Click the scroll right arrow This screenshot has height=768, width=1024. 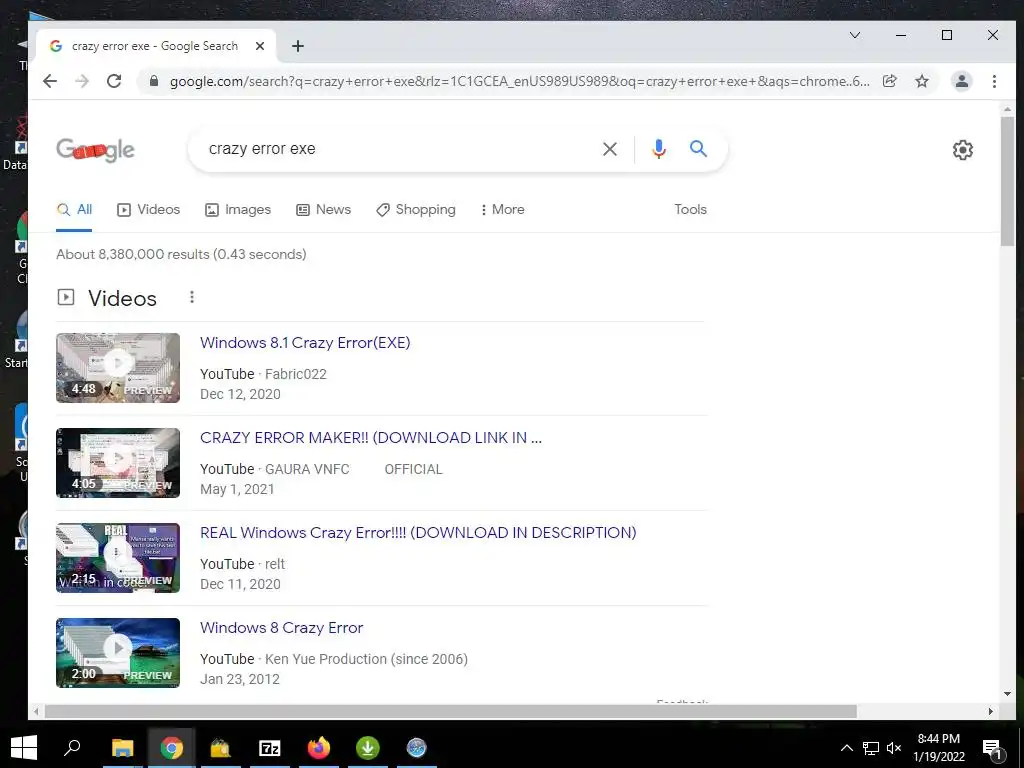(x=991, y=711)
